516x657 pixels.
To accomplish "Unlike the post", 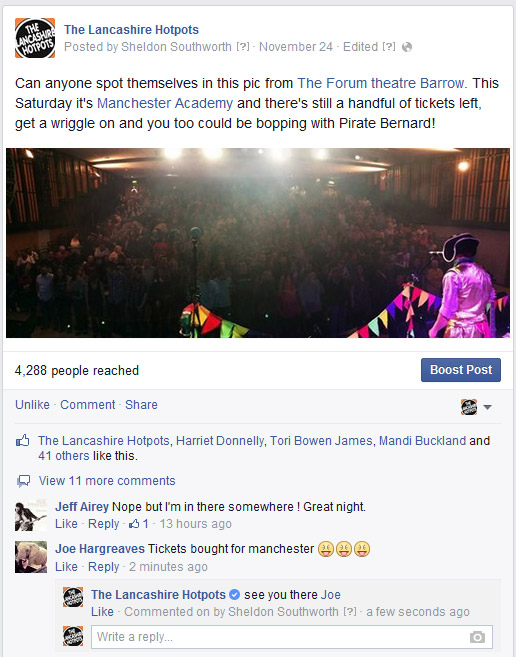I will click(32, 405).
